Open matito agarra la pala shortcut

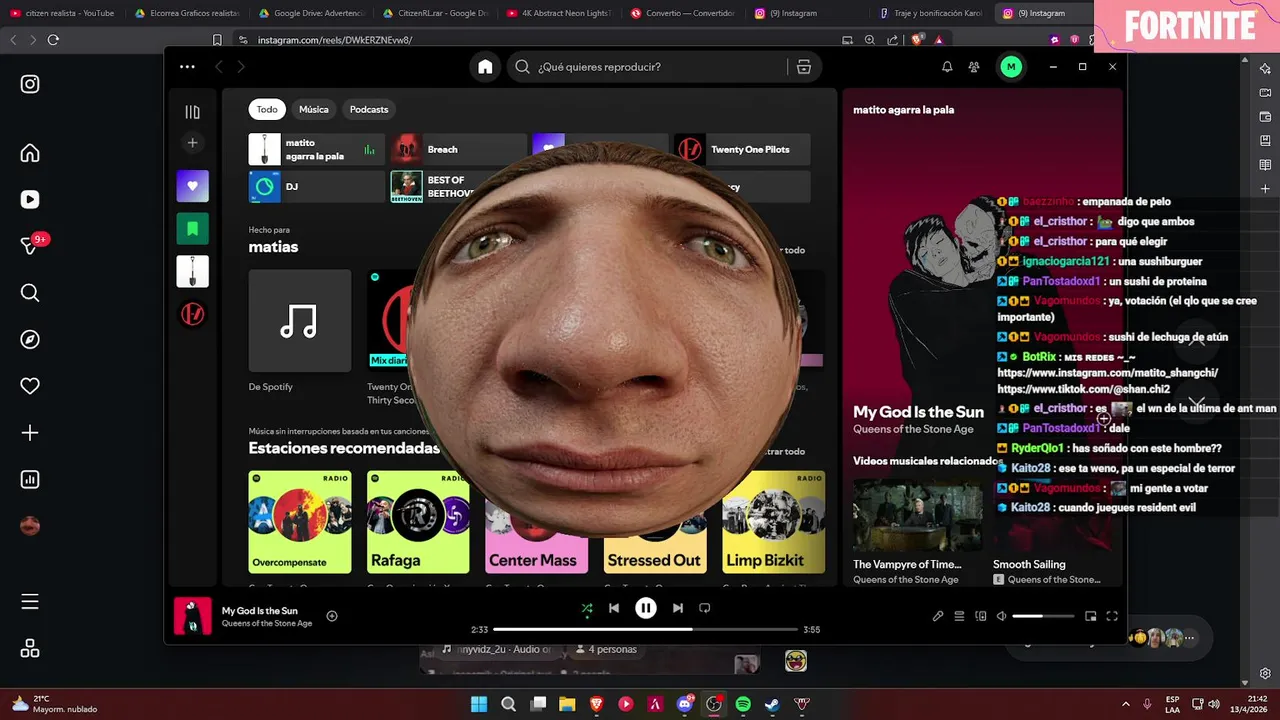(x=316, y=149)
